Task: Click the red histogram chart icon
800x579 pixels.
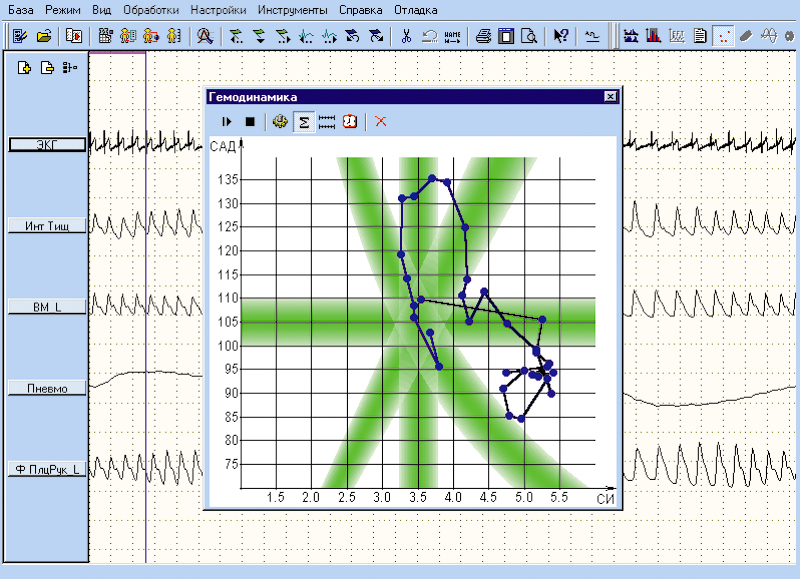Action: click(653, 36)
